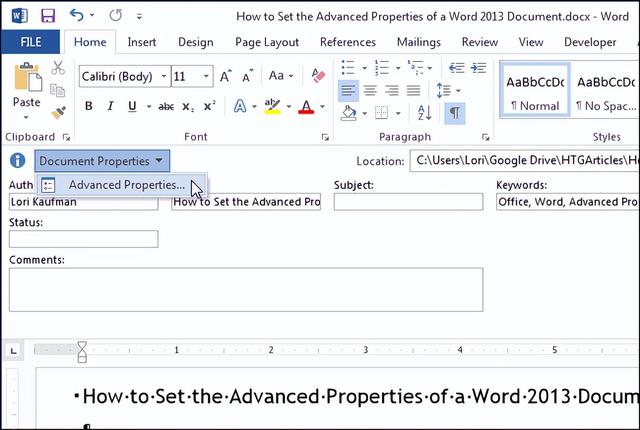Toggle Italic formatting

click(x=110, y=106)
